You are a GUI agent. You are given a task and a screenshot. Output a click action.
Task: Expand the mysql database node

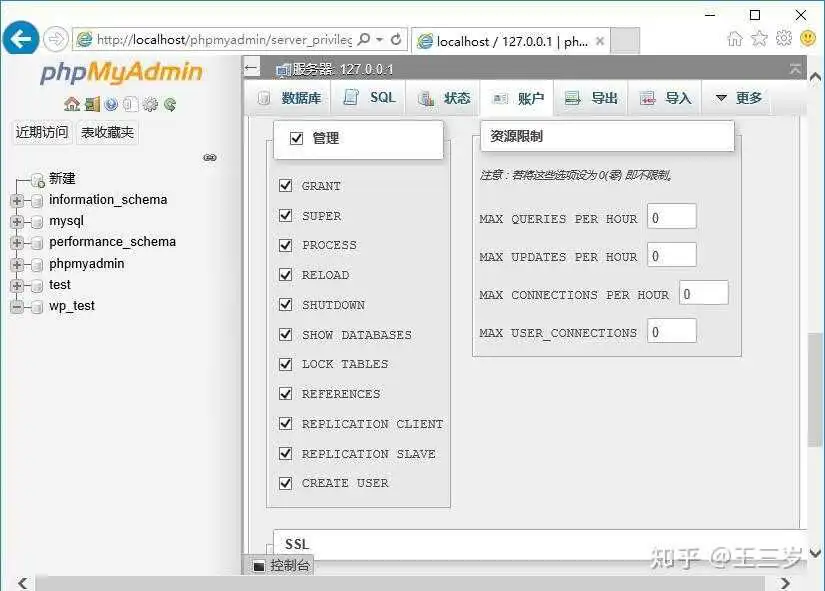[17, 222]
